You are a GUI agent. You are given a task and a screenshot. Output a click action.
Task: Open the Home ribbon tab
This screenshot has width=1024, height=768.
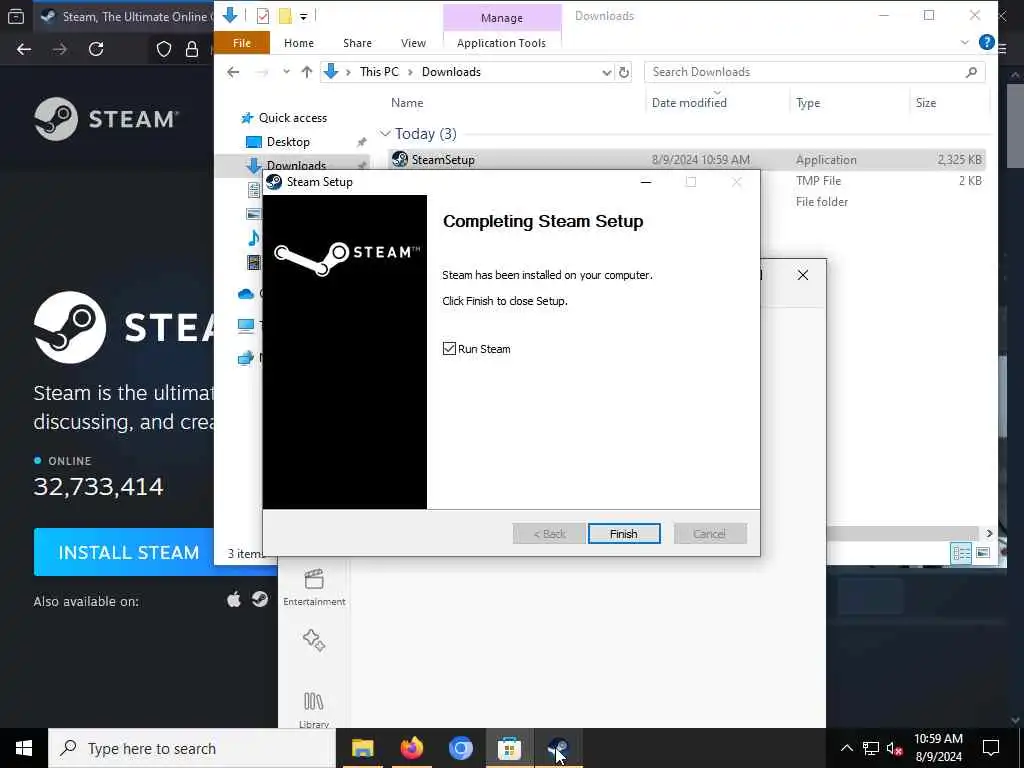point(298,43)
